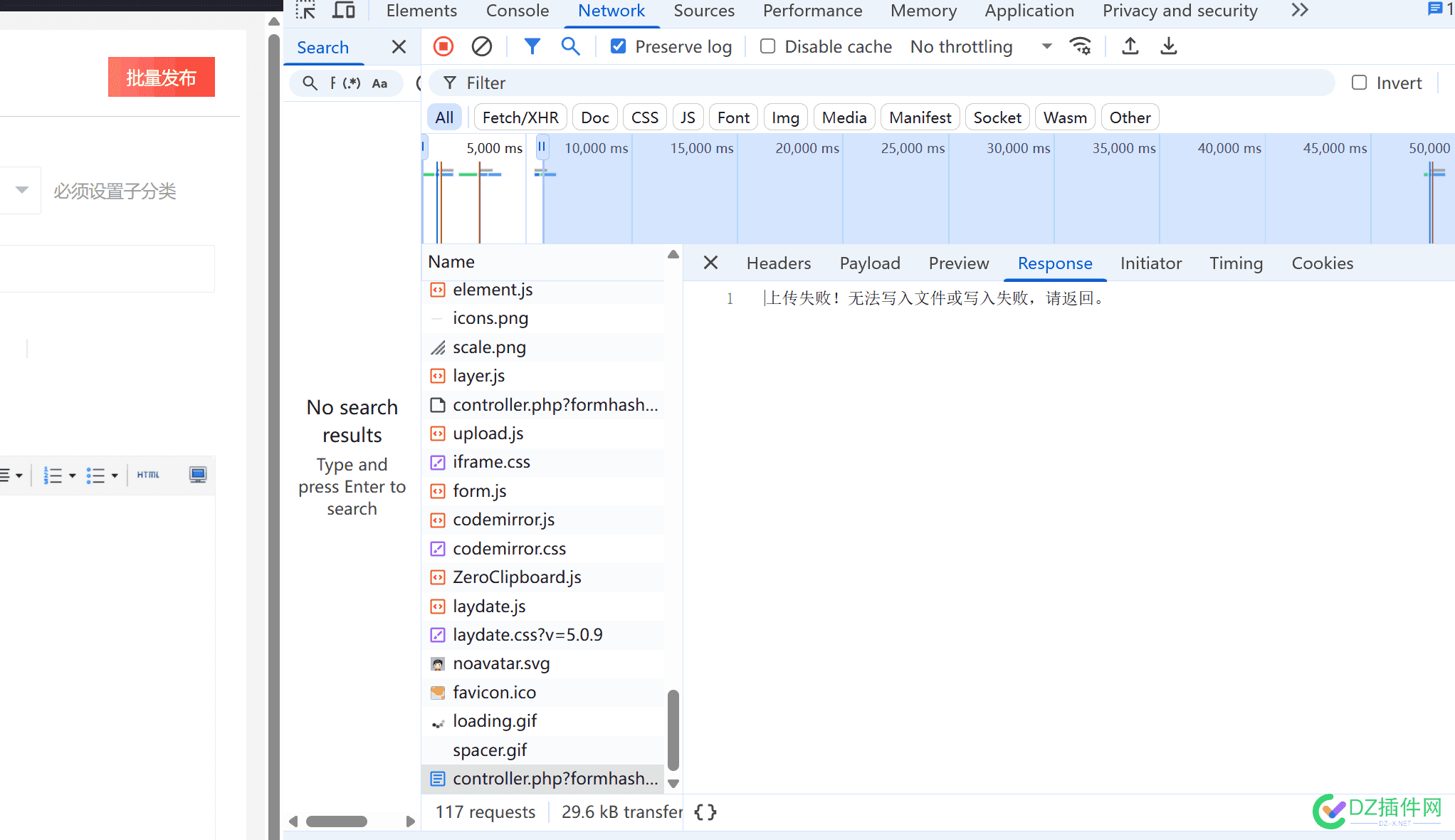Expand more DevTools tabs chevron
Viewport: 1455px width, 840px height.
1300,11
